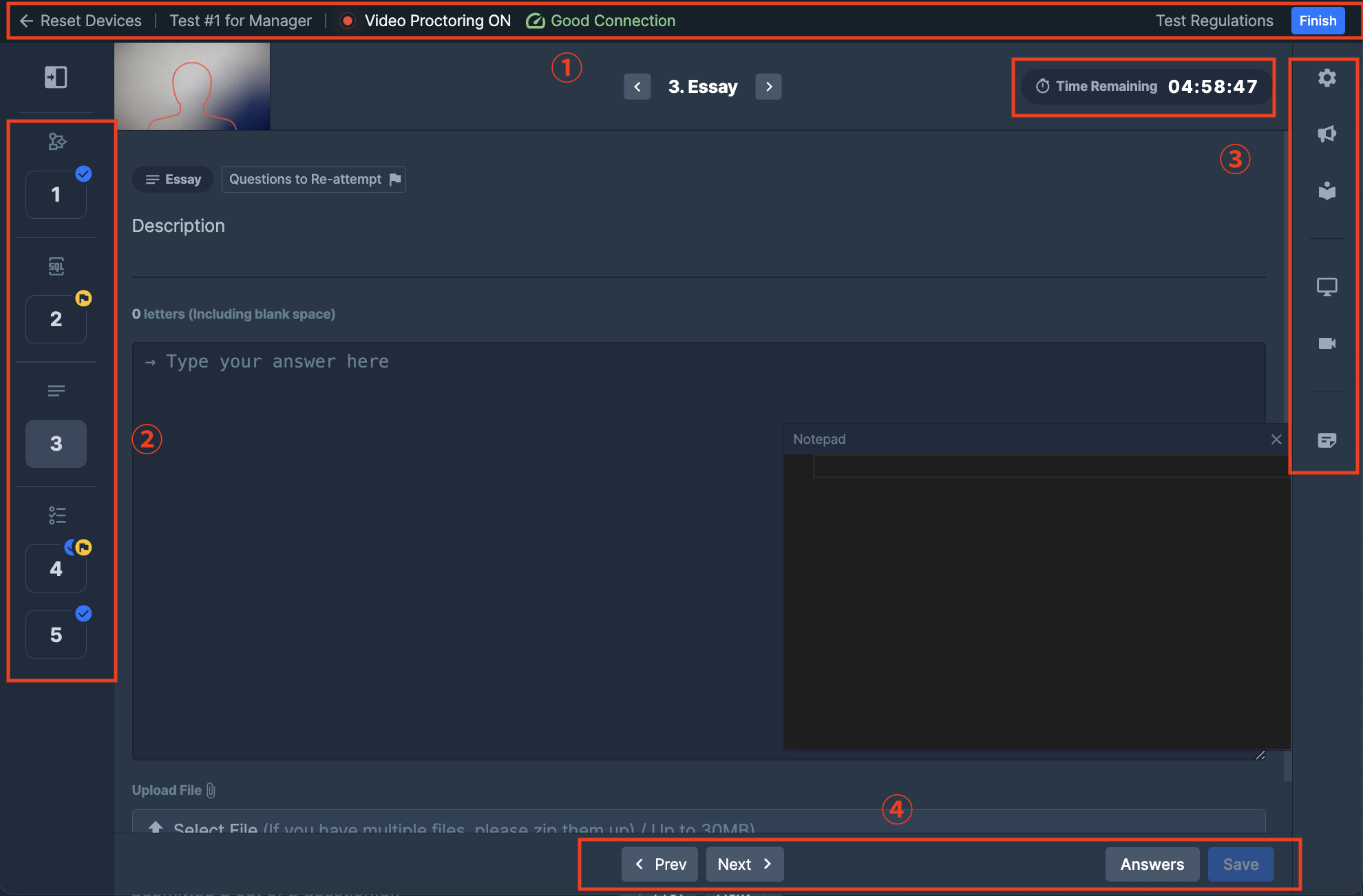Open the reading guide book icon
The width and height of the screenshot is (1363, 896).
[1327, 191]
